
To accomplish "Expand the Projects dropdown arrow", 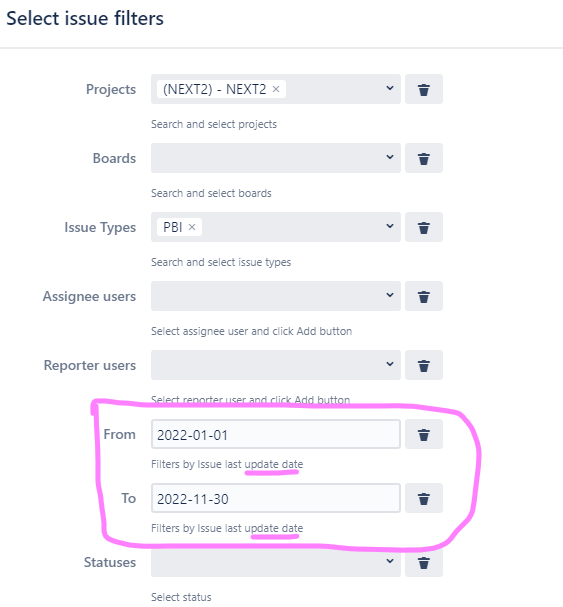I will tap(390, 88).
